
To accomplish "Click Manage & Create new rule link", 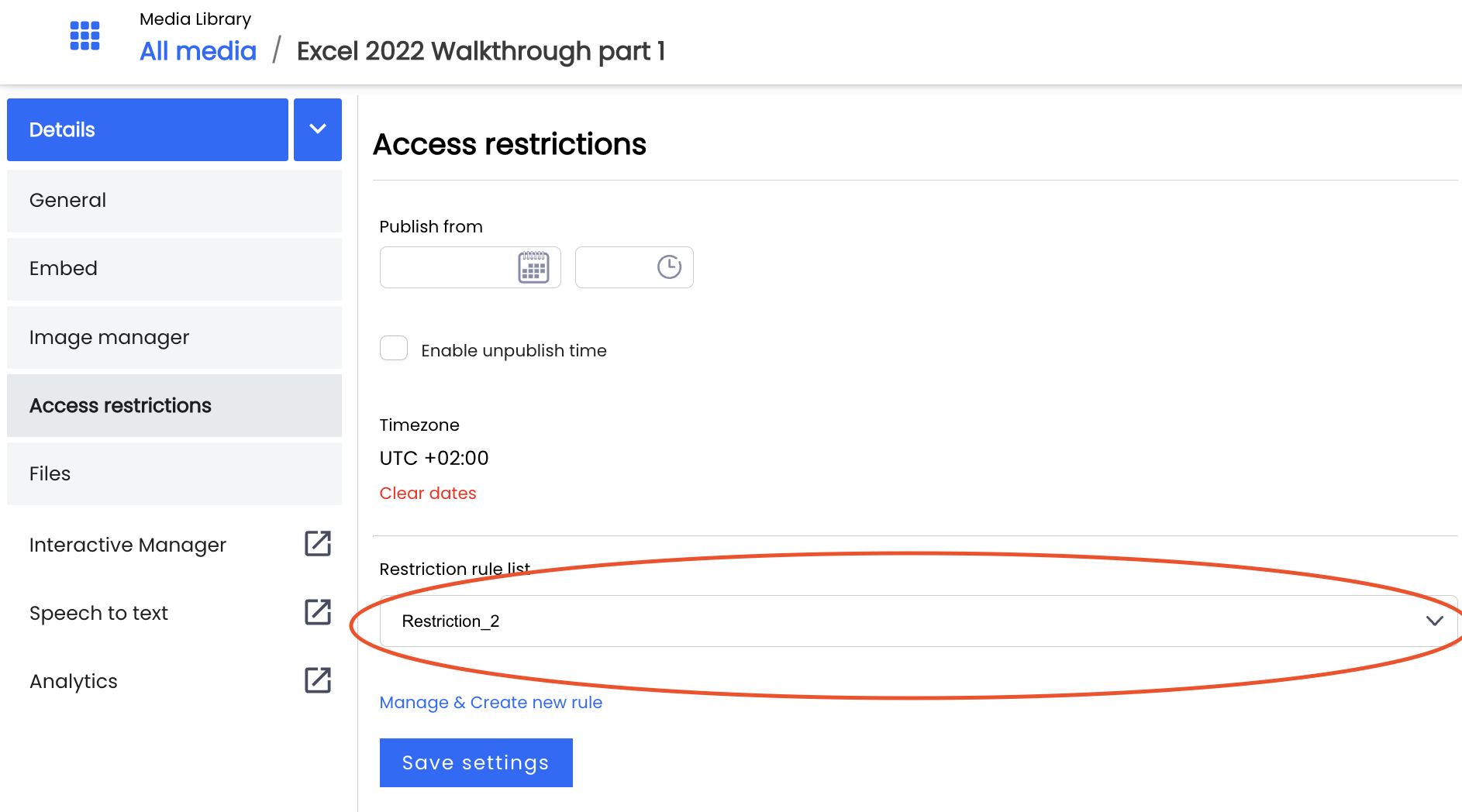I will tap(491, 702).
